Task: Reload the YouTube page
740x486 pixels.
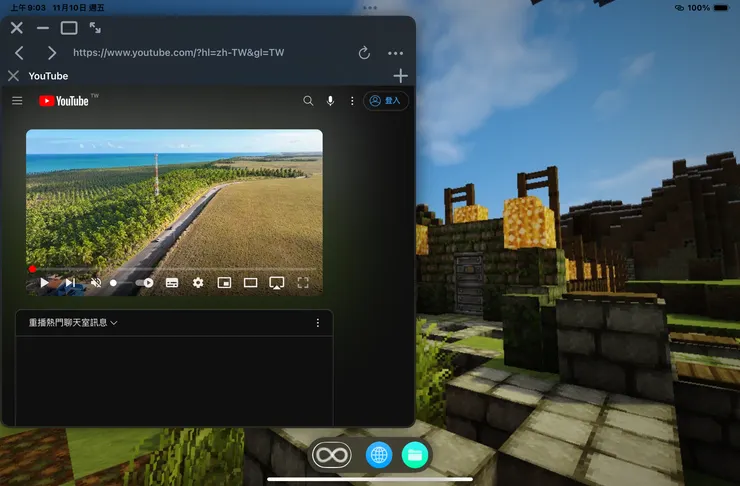Action: coord(364,53)
